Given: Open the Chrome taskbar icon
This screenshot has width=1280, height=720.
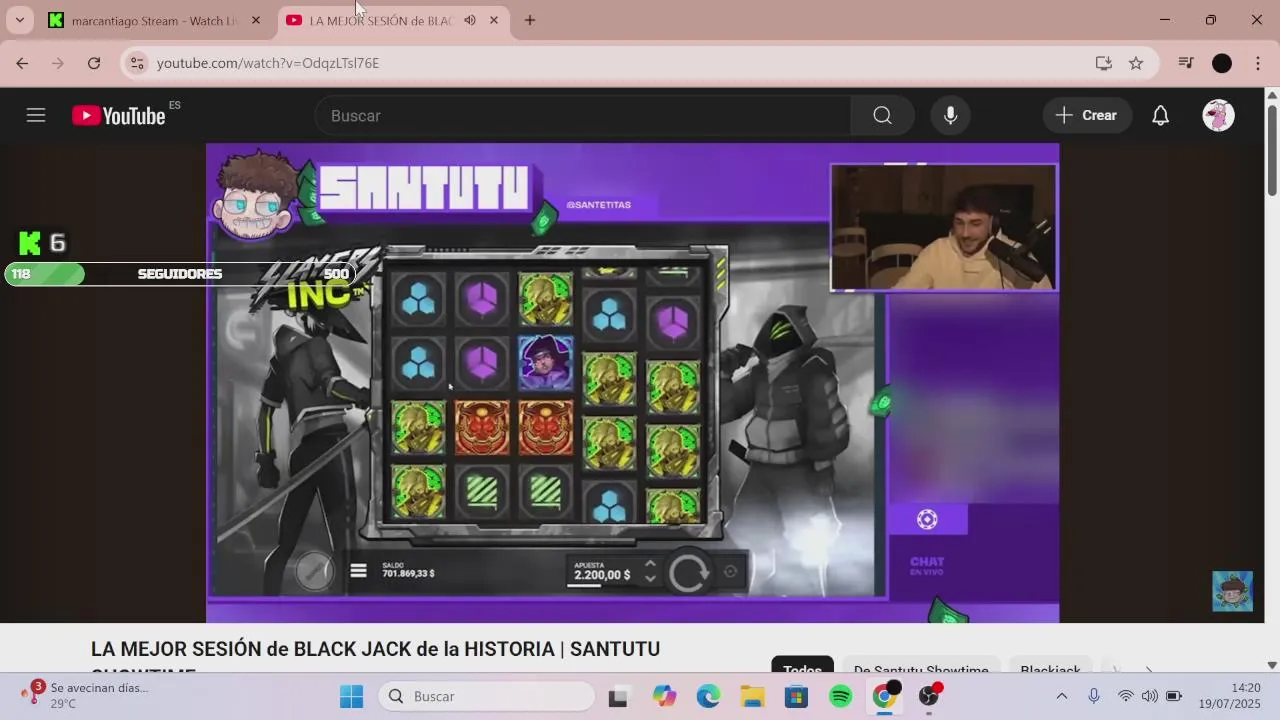Looking at the screenshot, I should point(885,696).
